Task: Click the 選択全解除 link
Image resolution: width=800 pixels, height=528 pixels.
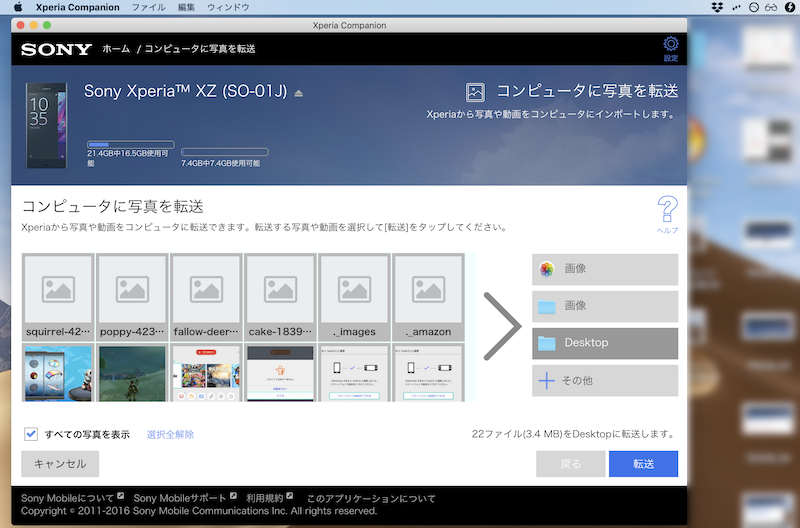Action: click(x=170, y=435)
